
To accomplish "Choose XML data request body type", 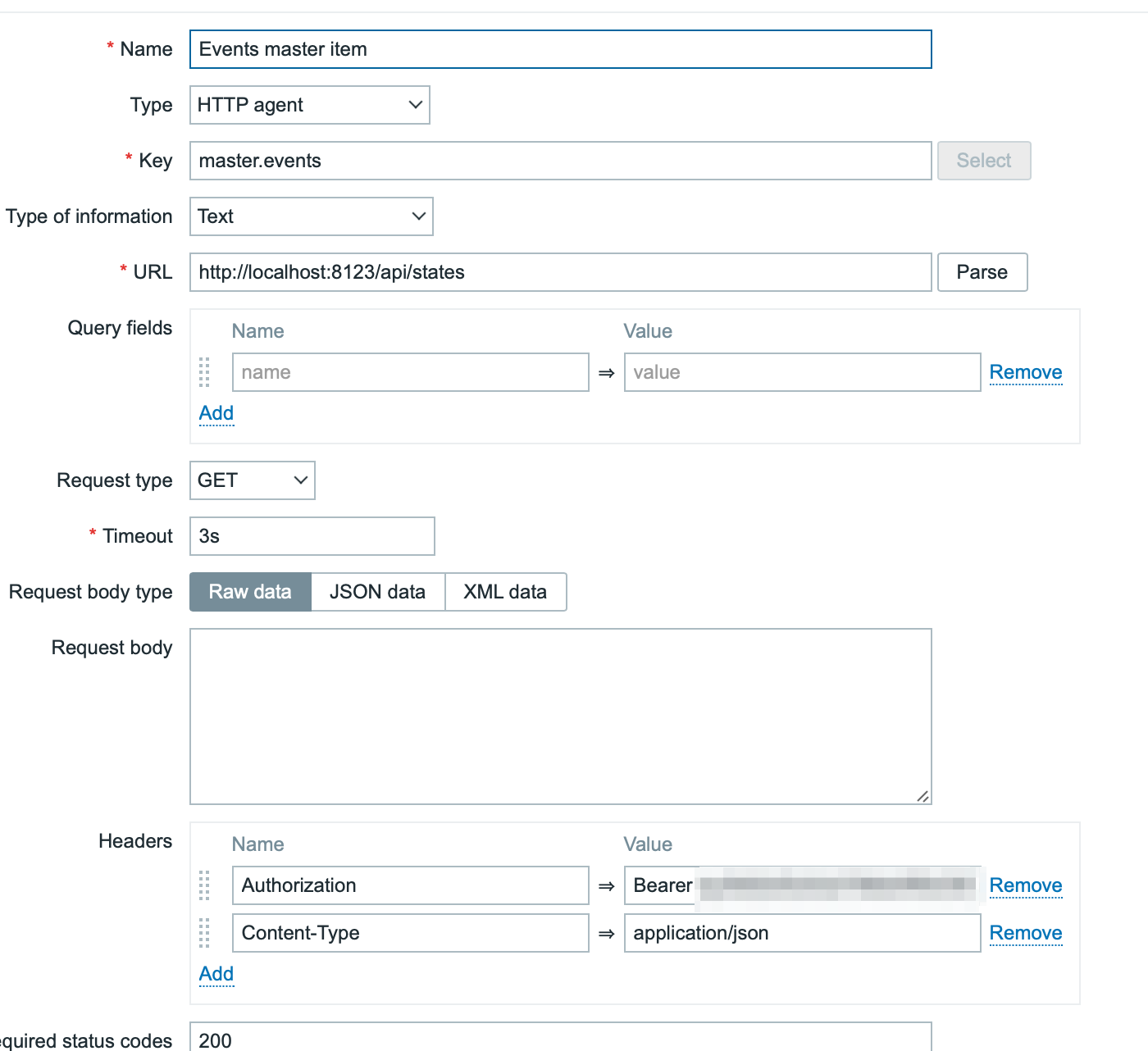I will click(x=505, y=592).
